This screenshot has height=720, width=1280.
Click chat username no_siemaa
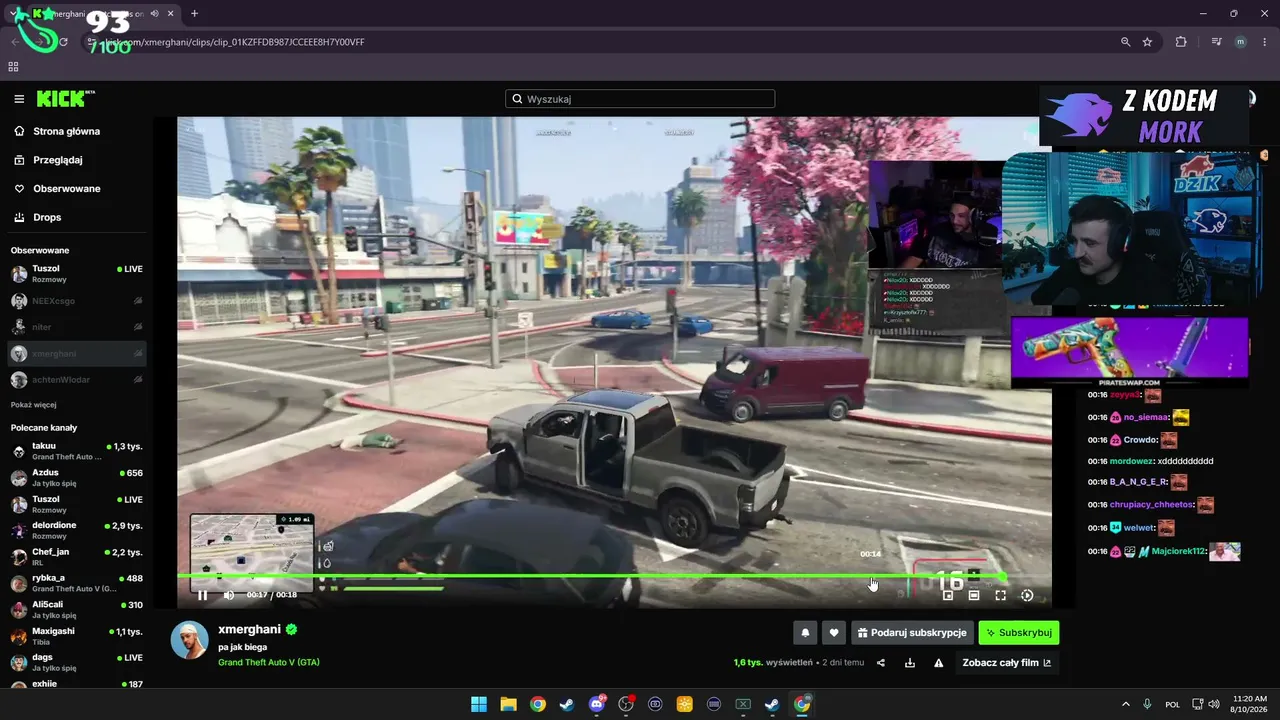point(1147,418)
